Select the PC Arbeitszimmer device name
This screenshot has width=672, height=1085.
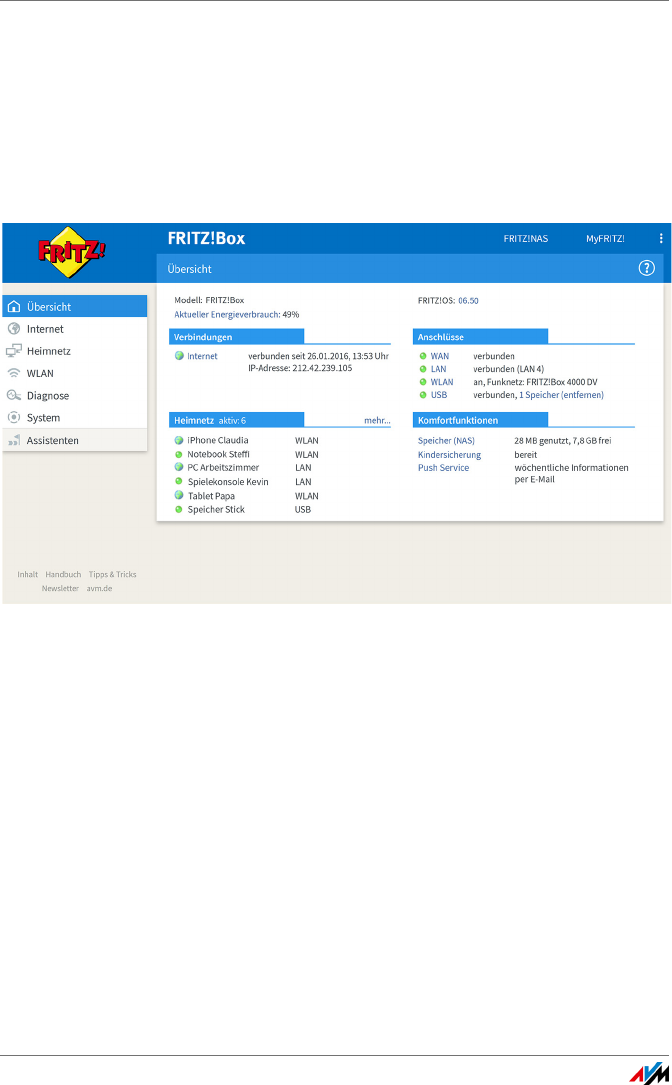pyautogui.click(x=223, y=468)
